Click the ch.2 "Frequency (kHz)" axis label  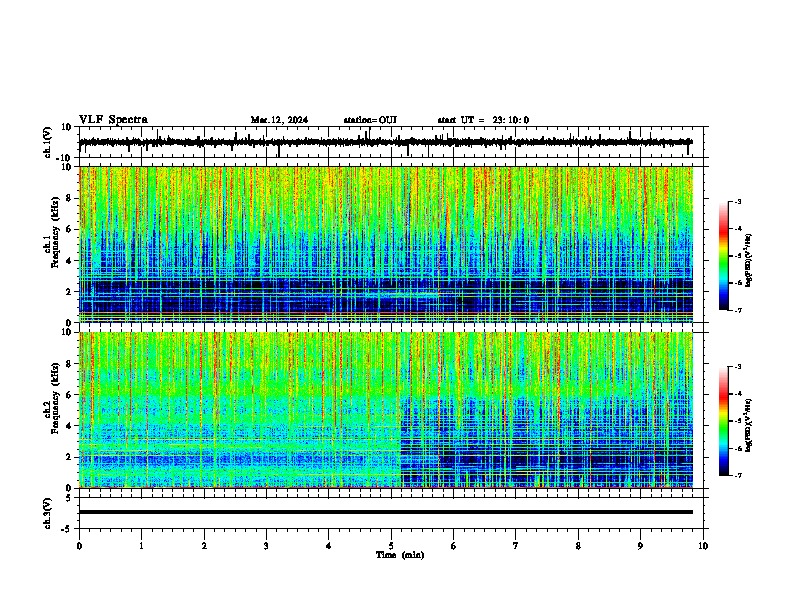[x=55, y=398]
